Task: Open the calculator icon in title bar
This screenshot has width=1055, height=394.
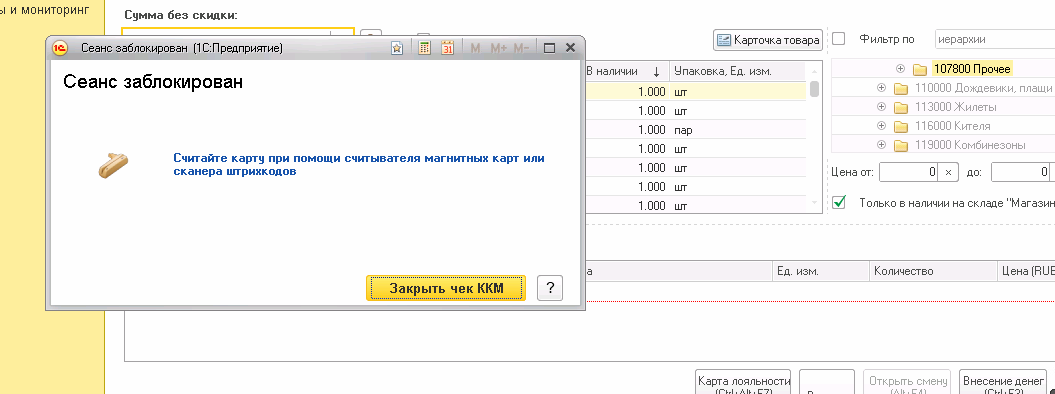Action: coord(425,48)
